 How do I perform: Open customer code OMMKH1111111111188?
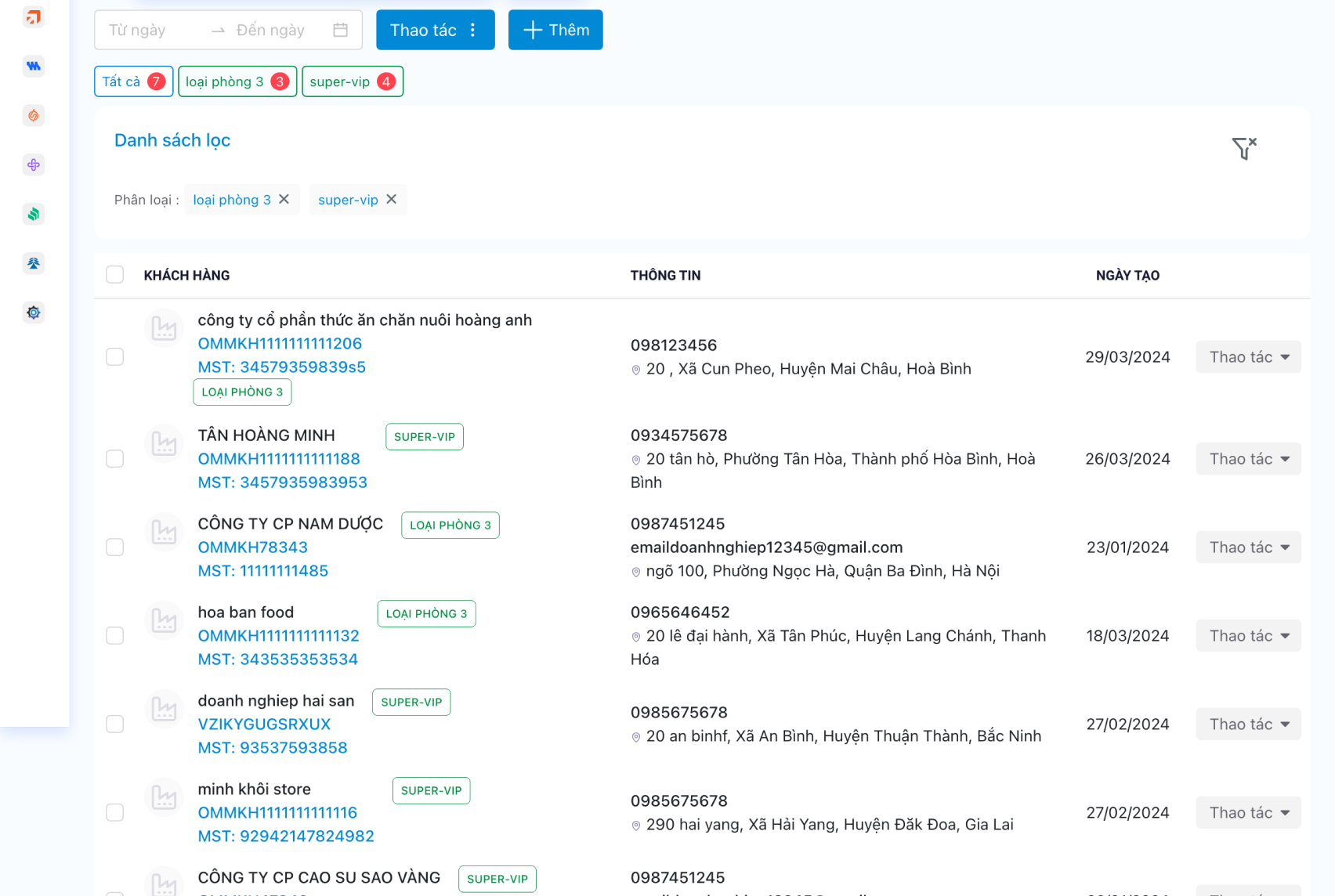(279, 459)
